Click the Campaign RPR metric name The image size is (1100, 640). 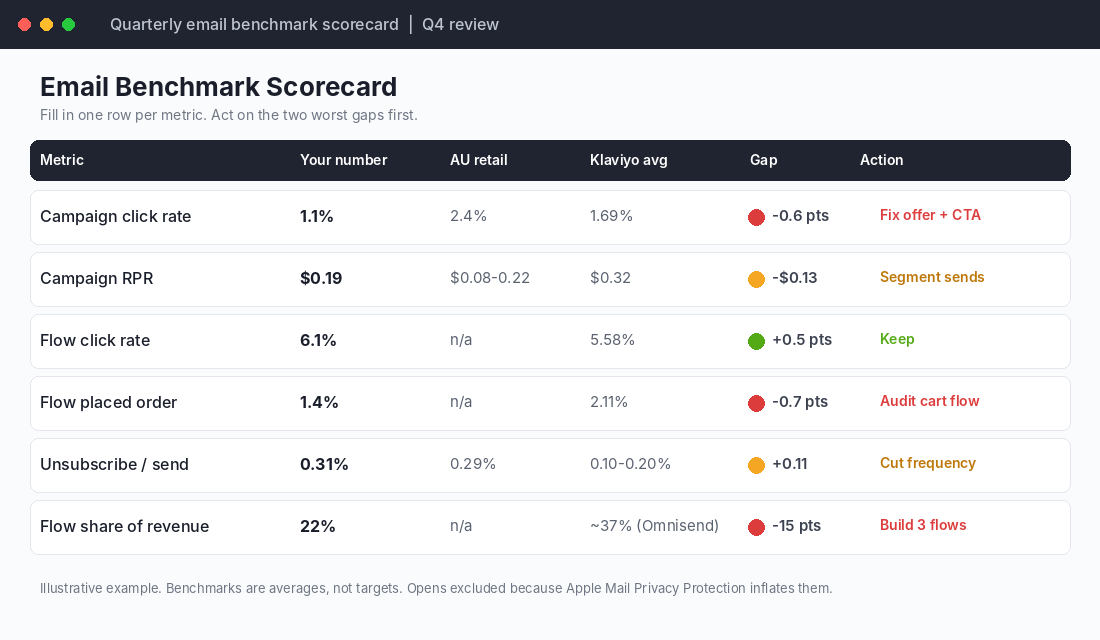(x=97, y=279)
